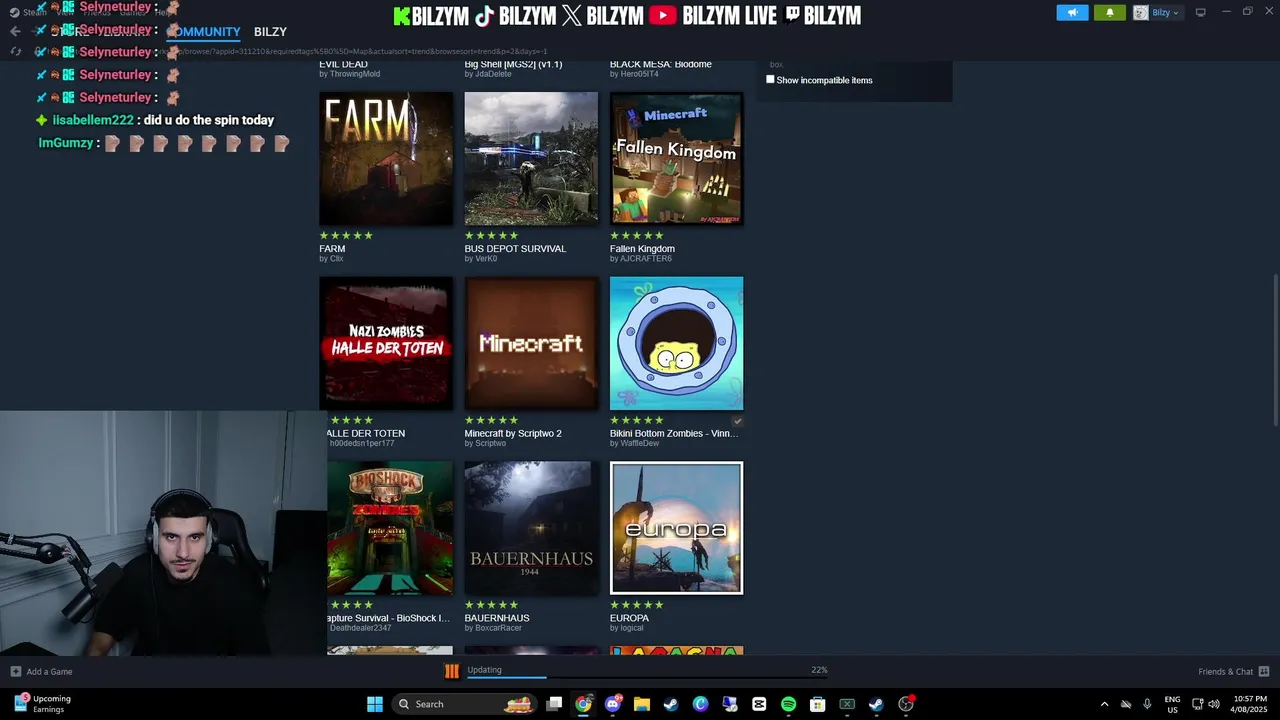
Task: Open Discord from the taskbar
Action: pyautogui.click(x=612, y=704)
